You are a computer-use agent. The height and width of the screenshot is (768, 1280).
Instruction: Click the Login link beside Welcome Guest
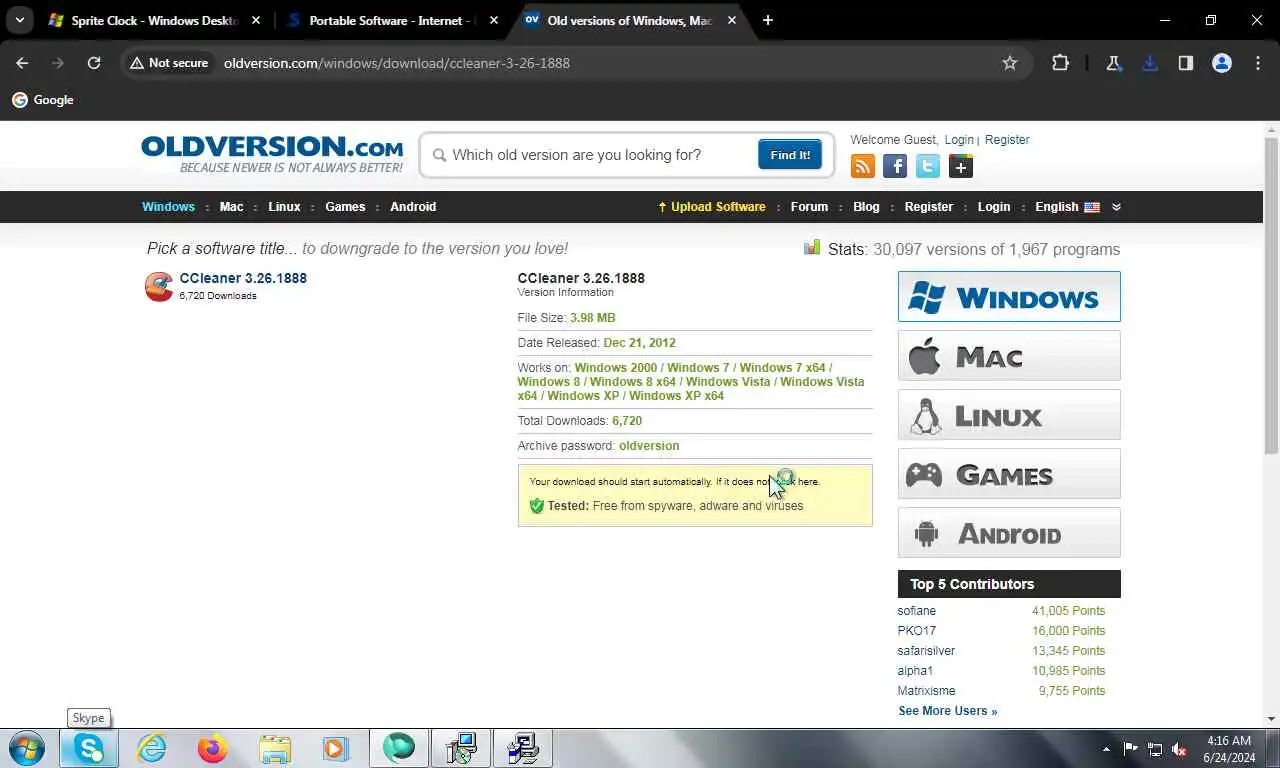coord(959,140)
